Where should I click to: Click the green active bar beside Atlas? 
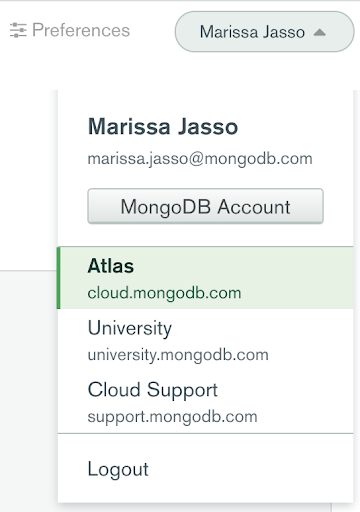59,278
